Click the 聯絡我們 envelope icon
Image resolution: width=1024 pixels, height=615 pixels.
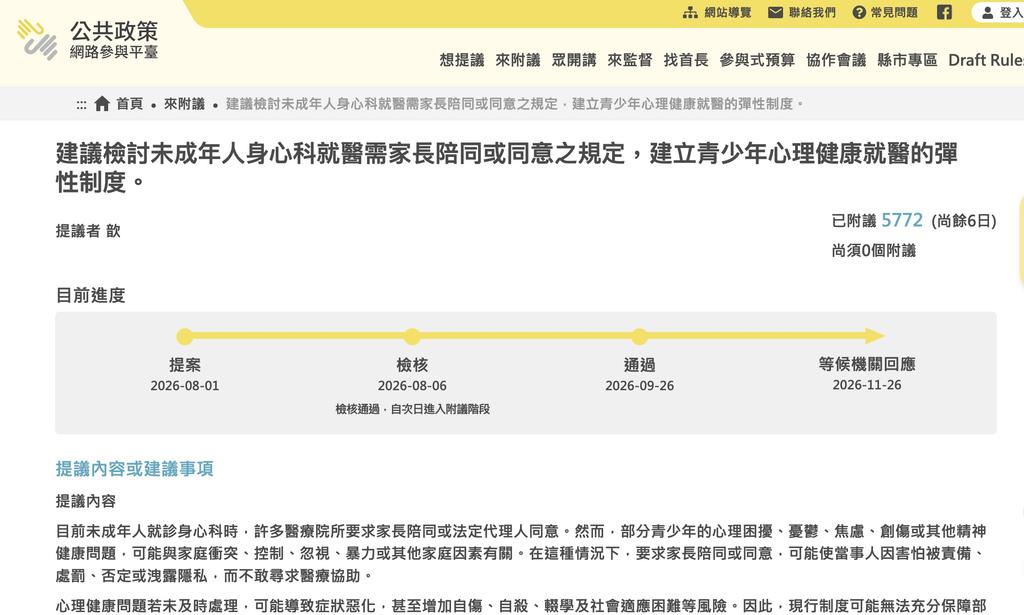click(775, 12)
